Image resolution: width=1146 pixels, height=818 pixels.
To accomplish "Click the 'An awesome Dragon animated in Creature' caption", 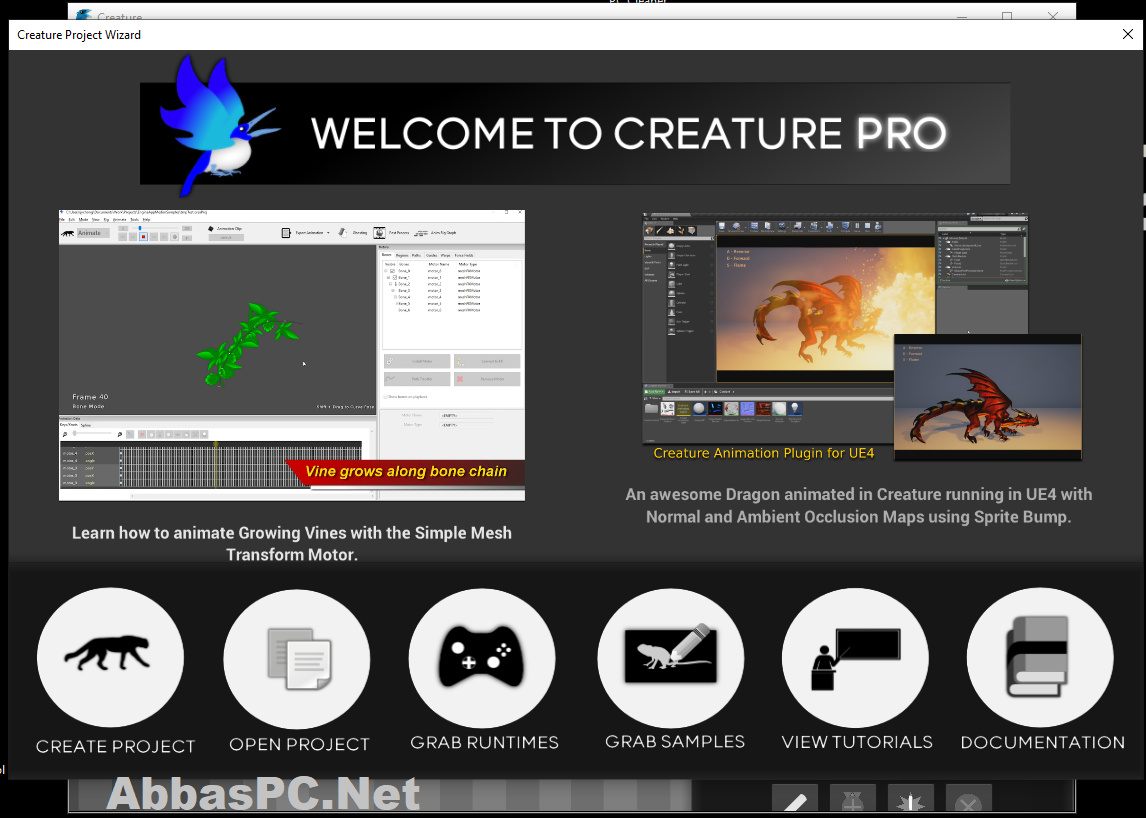I will click(859, 505).
